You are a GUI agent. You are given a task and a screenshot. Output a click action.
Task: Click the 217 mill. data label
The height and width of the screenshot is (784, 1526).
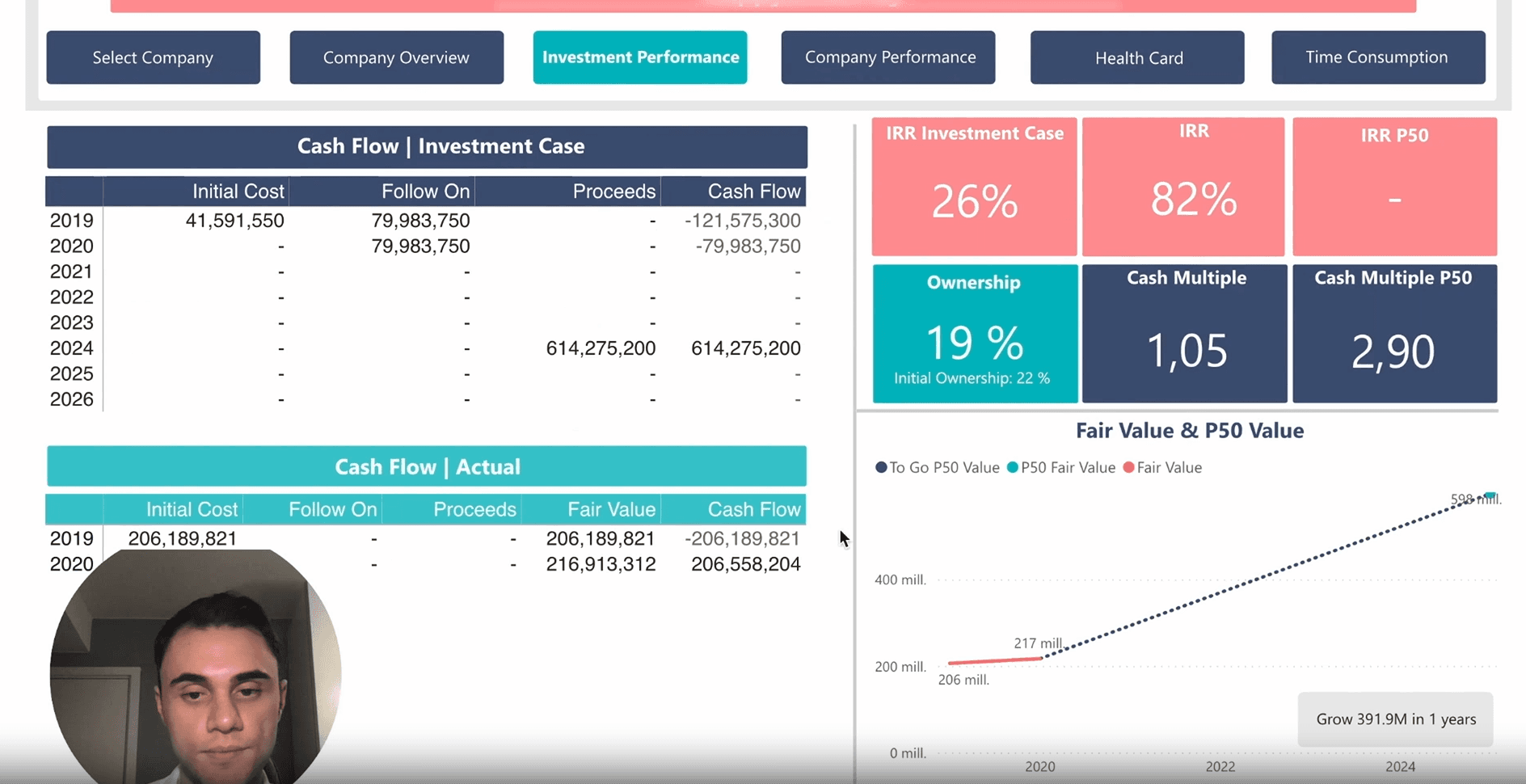pos(1039,643)
